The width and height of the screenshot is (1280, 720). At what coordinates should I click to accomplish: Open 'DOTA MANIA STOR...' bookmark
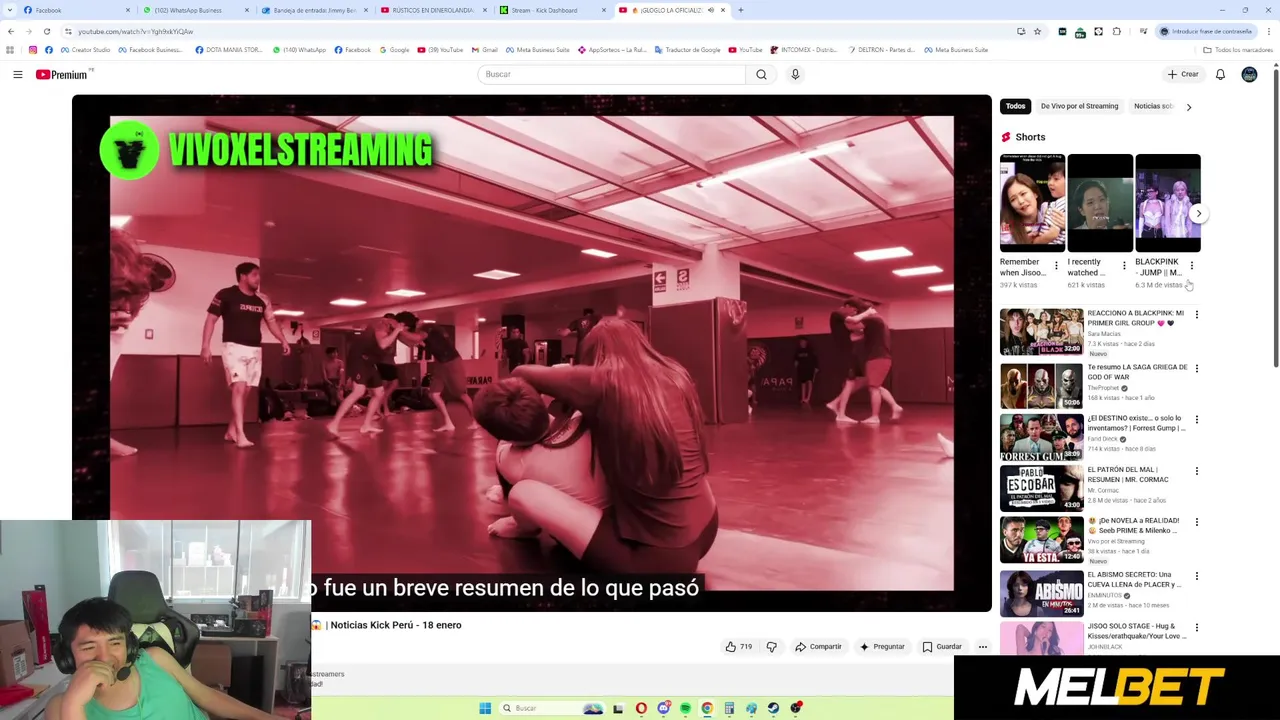(229, 50)
